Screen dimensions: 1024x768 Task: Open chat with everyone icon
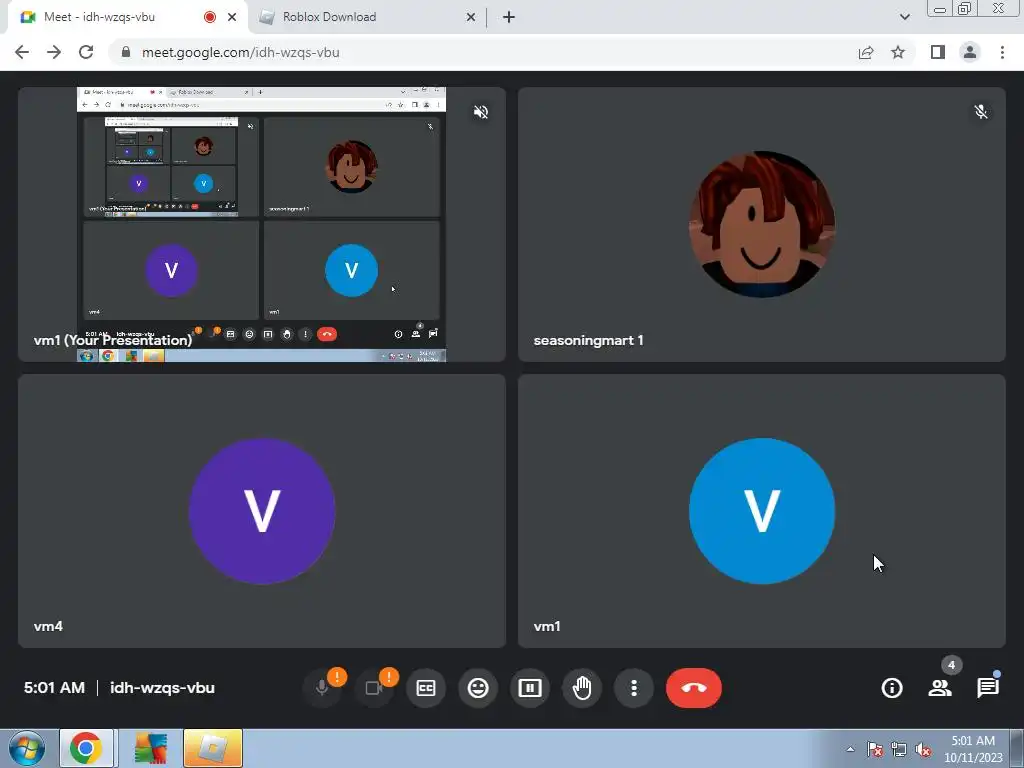[988, 688]
